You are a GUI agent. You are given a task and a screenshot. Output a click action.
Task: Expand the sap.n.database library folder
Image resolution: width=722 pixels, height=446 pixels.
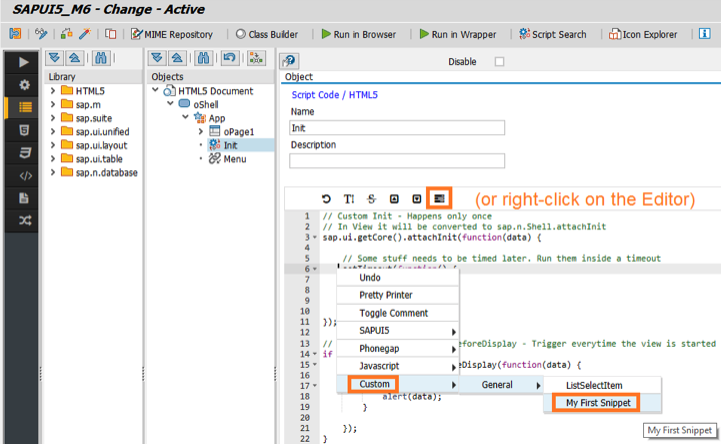coord(52,172)
